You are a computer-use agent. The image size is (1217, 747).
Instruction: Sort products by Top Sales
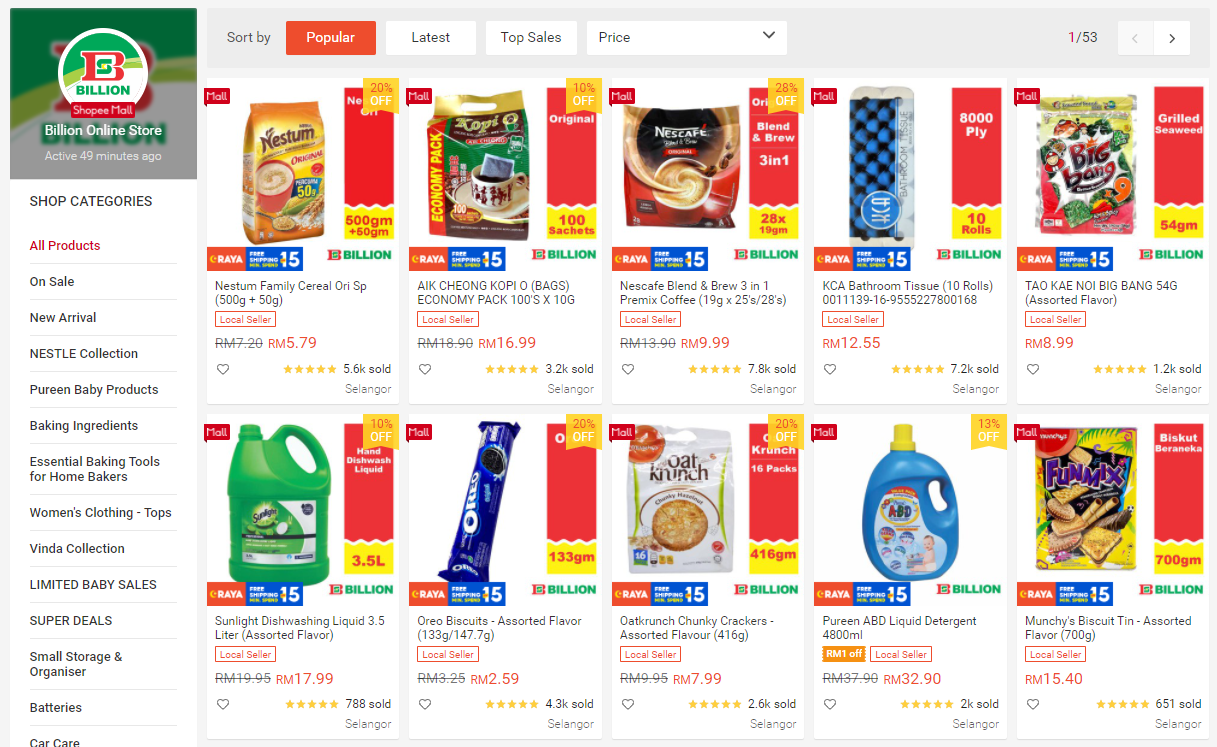[x=531, y=38]
